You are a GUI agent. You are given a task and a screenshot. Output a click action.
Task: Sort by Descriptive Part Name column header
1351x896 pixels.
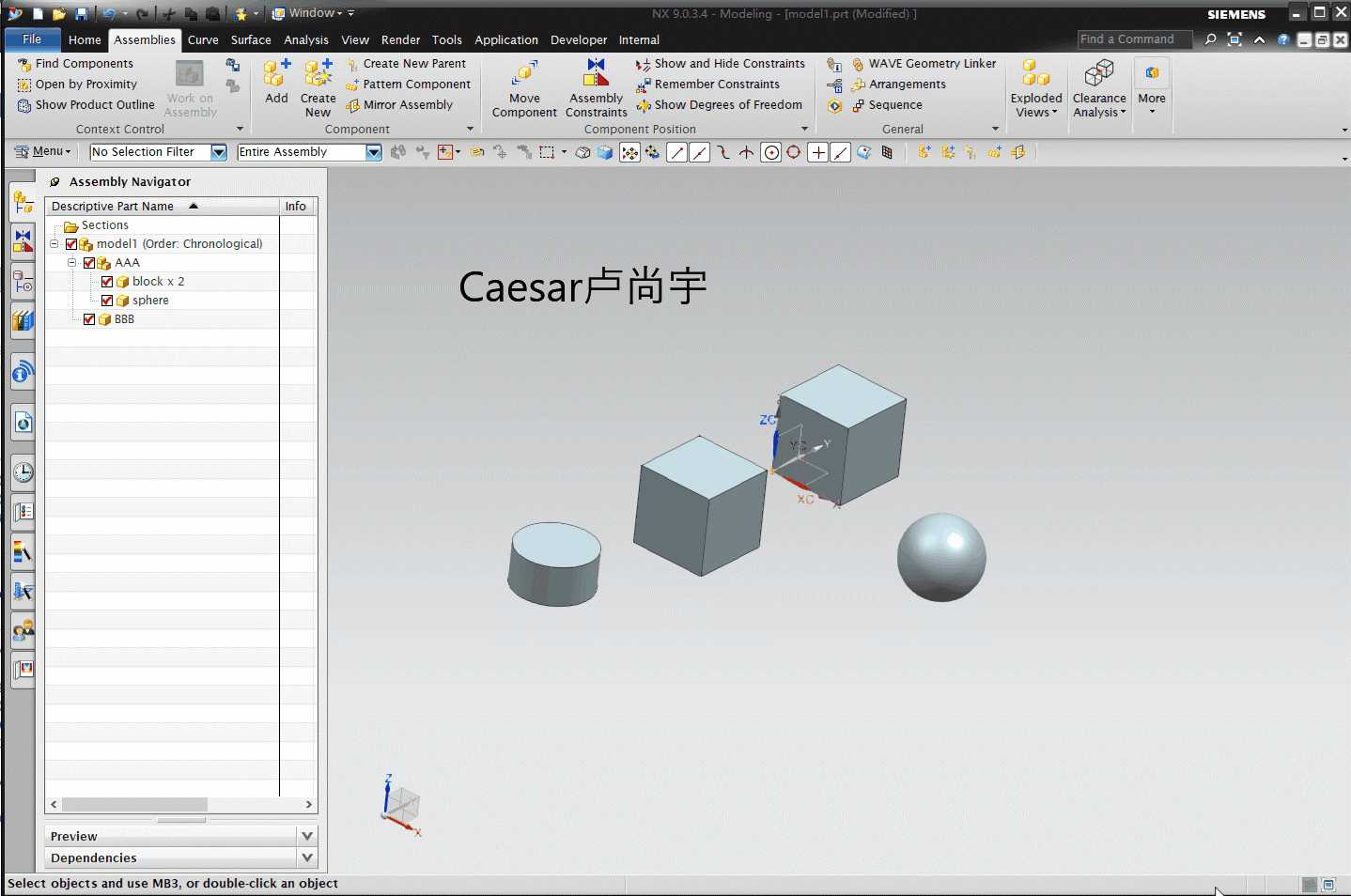[x=162, y=207]
